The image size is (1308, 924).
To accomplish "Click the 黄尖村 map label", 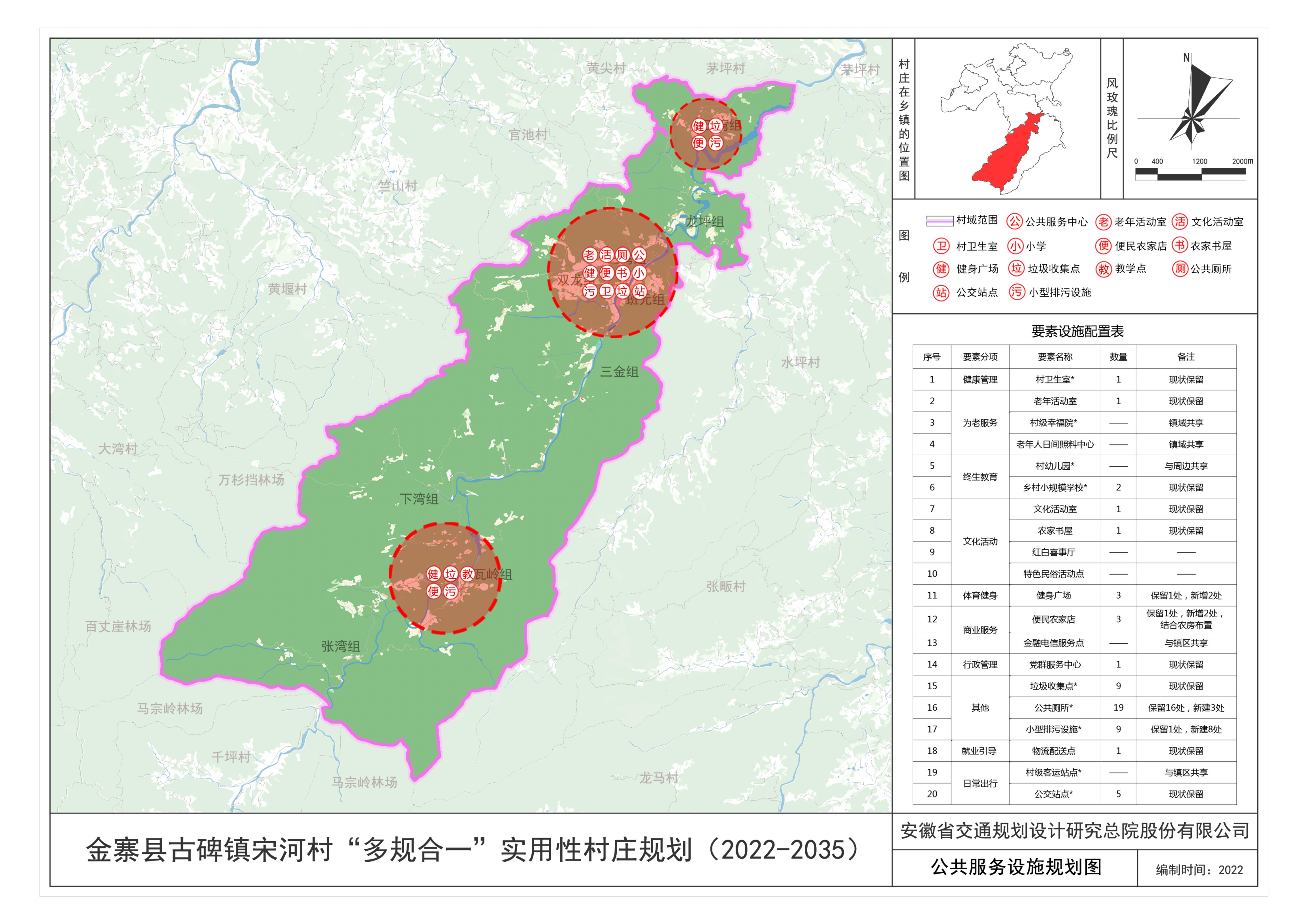I will click(x=606, y=68).
